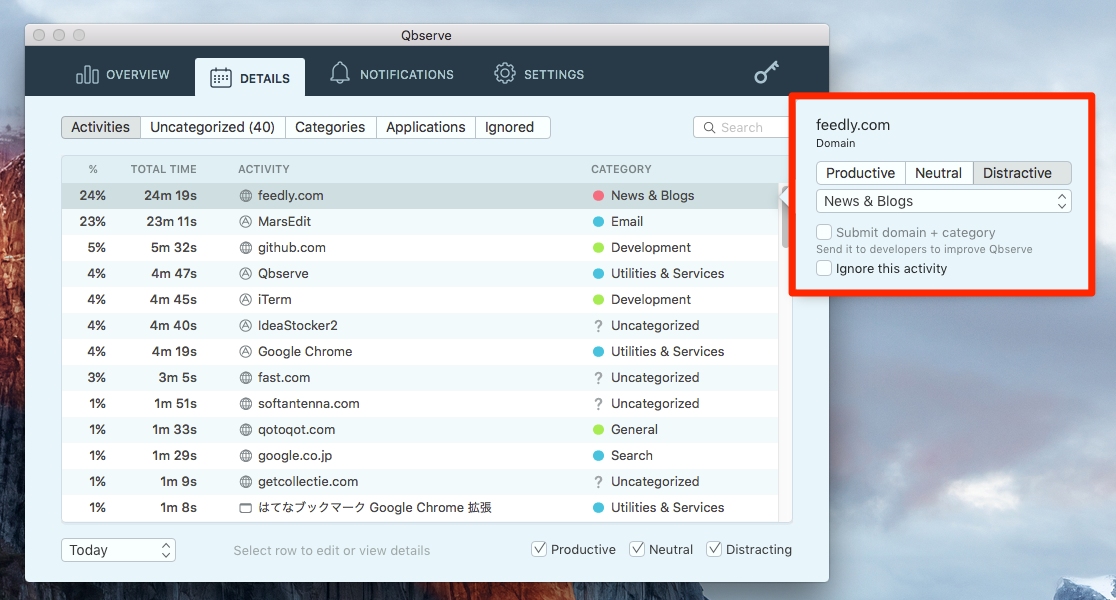Click question mark icon for fast.com
This screenshot has width=1116, height=600.
(598, 378)
